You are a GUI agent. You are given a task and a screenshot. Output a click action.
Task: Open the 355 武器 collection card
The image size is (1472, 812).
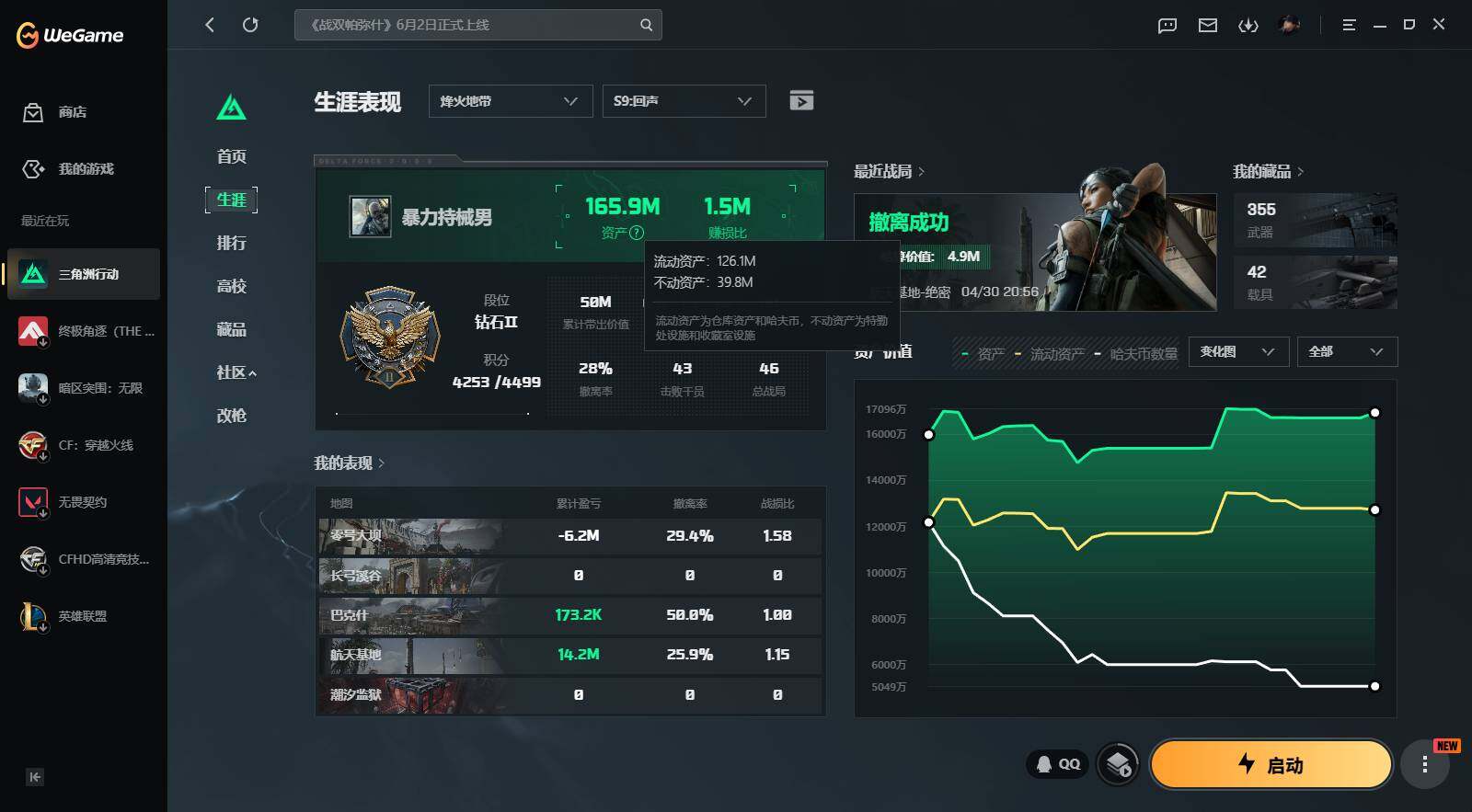[x=1316, y=220]
